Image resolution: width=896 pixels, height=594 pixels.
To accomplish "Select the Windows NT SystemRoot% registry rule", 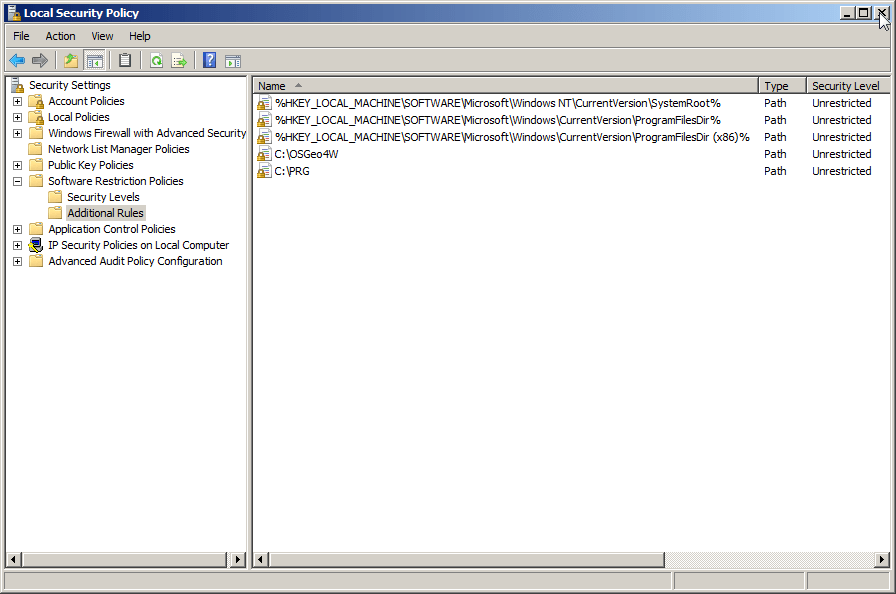I will (x=498, y=103).
